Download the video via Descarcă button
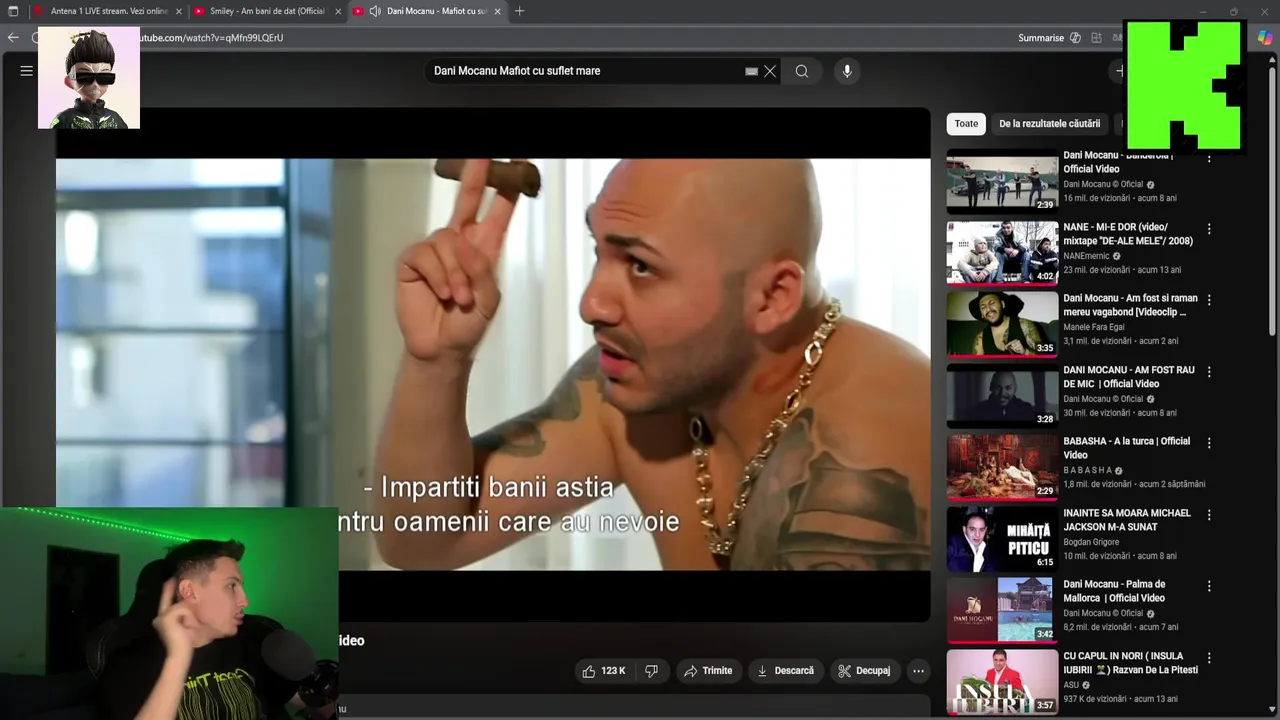The height and width of the screenshot is (720, 1280). pos(785,671)
